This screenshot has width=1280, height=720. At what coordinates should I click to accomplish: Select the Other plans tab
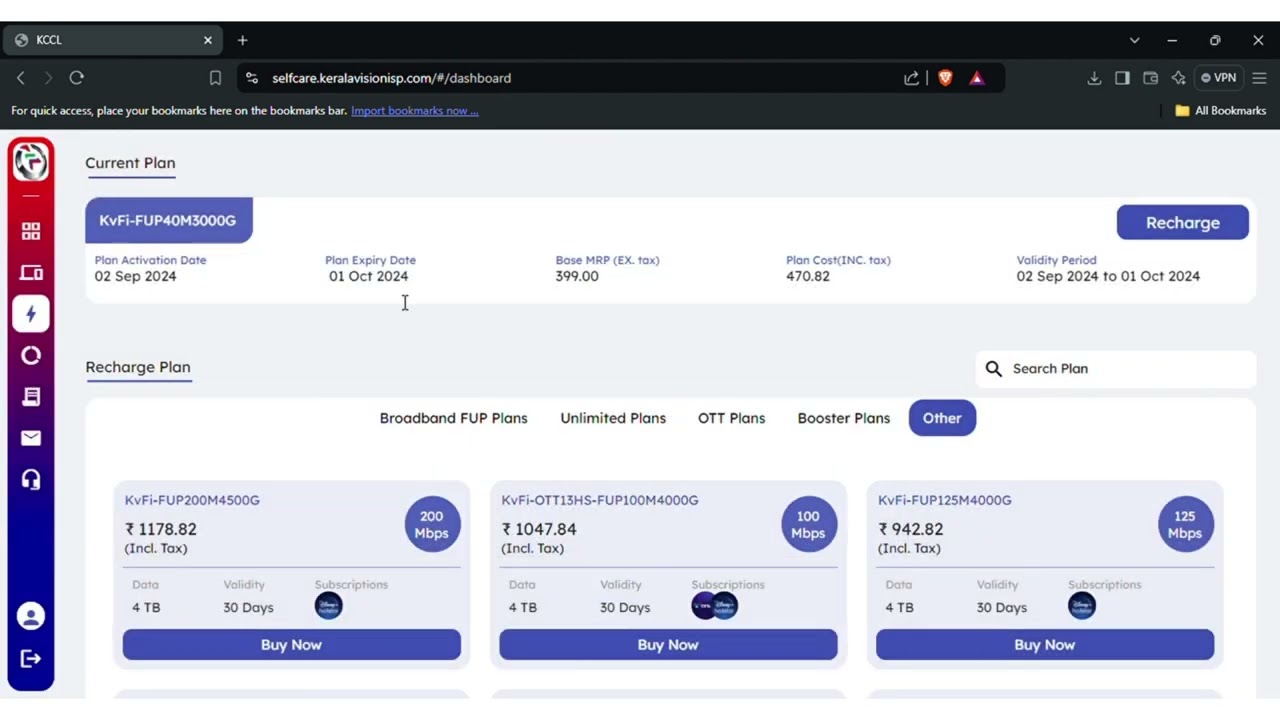click(x=942, y=418)
